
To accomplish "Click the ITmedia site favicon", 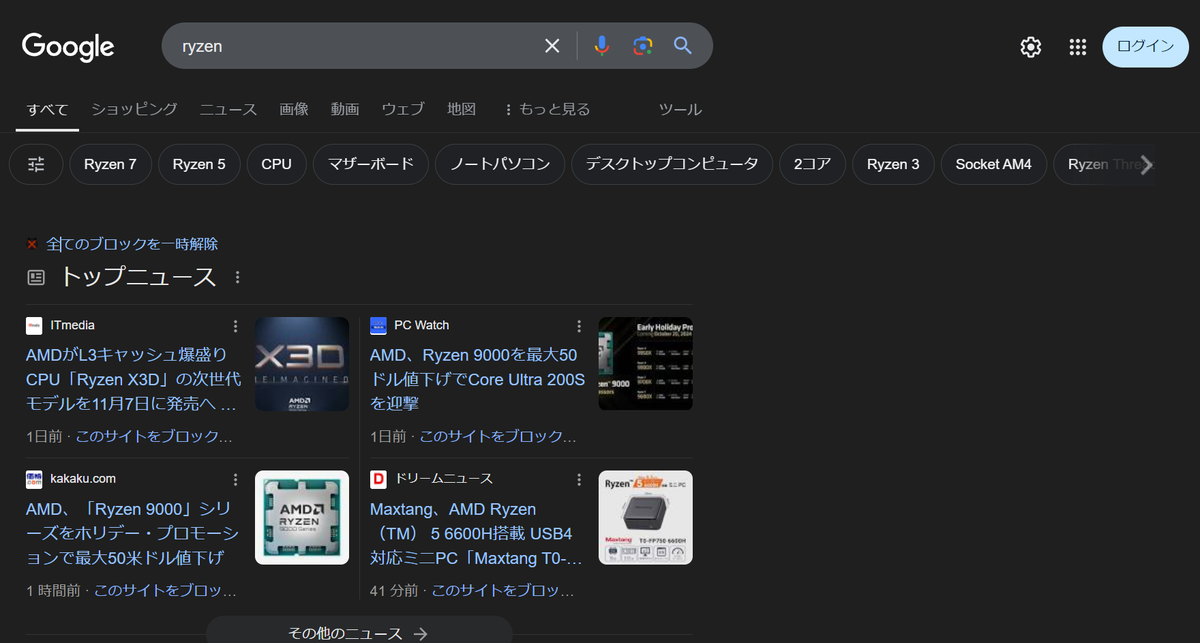I will click(x=35, y=325).
